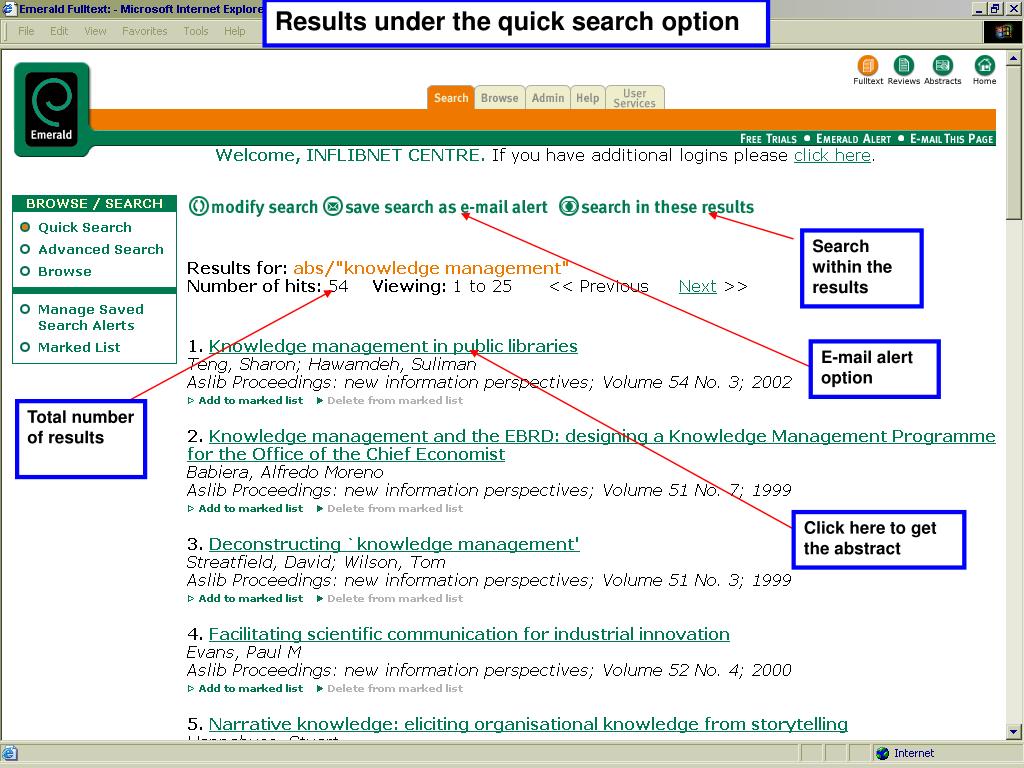The image size is (1024, 768).
Task: Click the Internet zone globe icon
Action: coord(882,753)
